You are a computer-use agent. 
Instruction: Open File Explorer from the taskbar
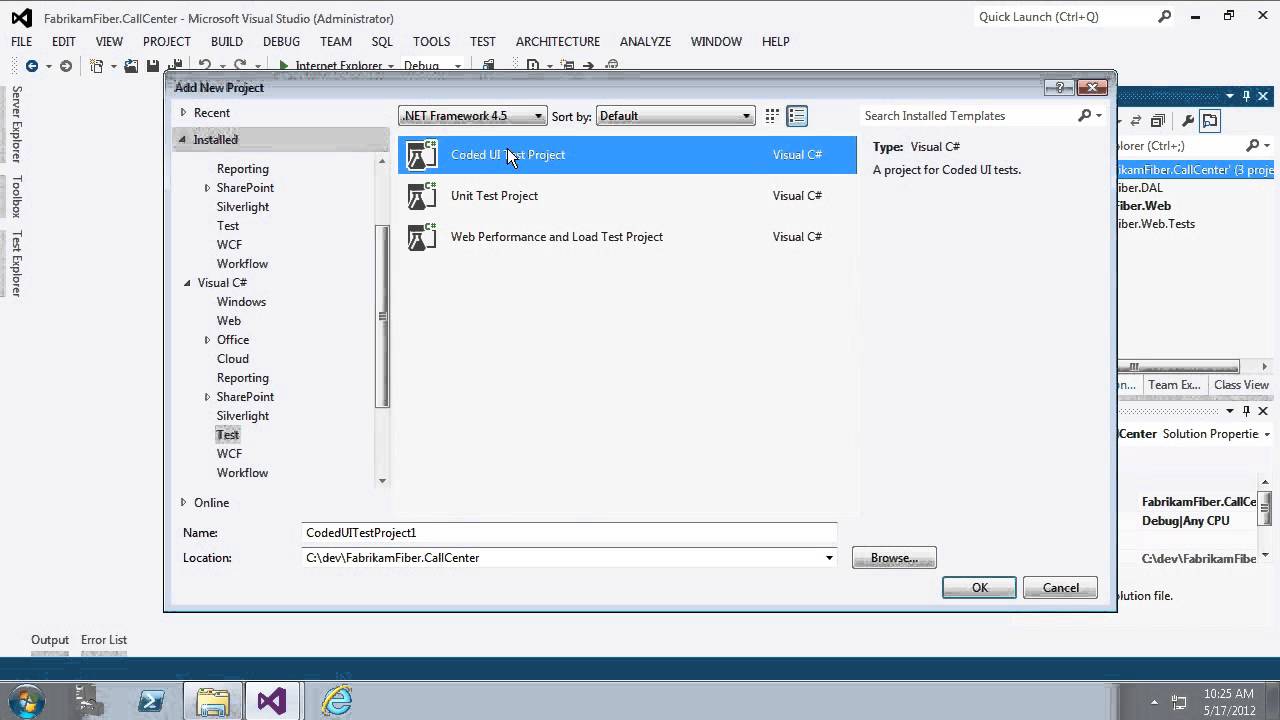[212, 701]
